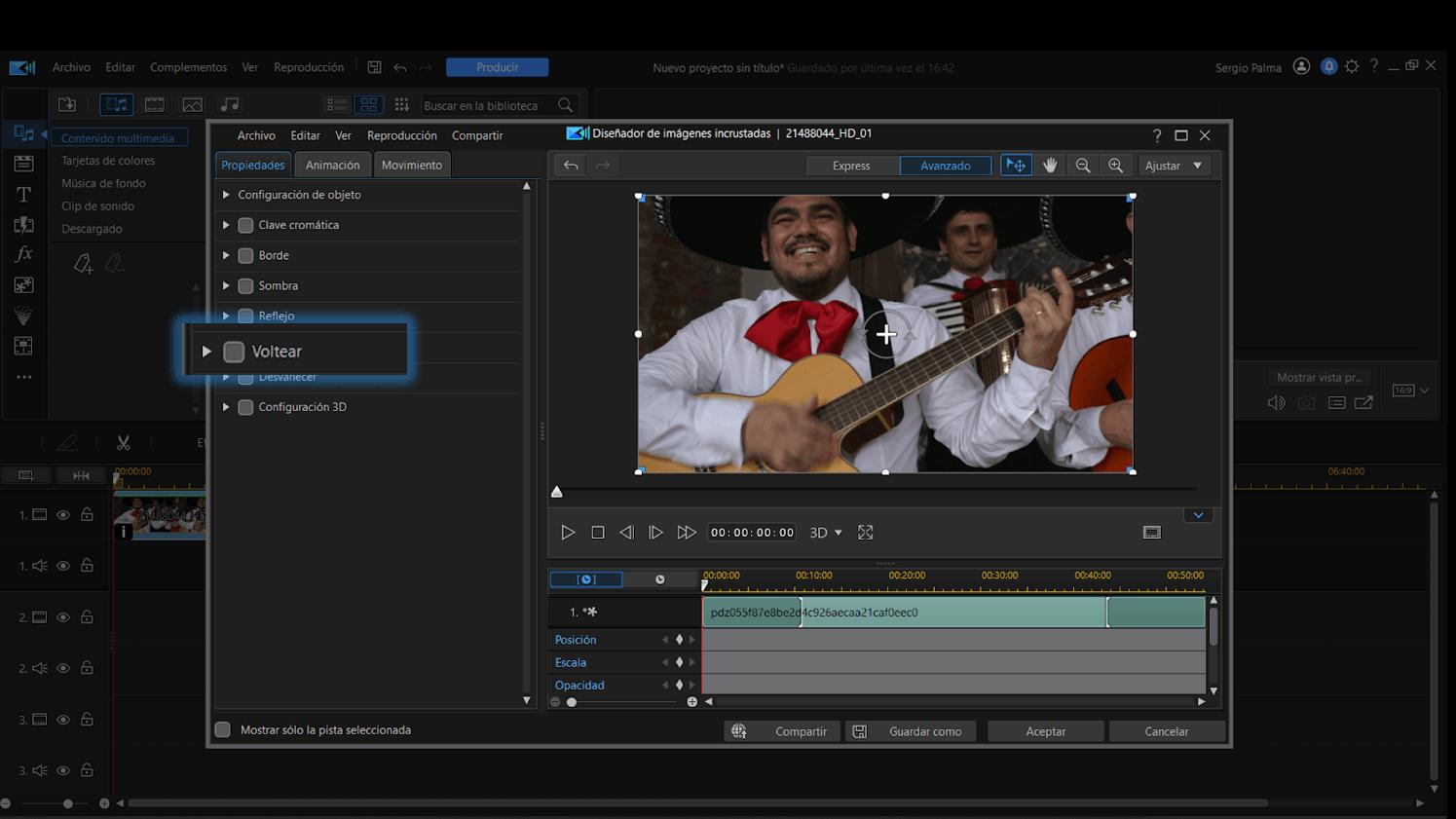Screen dimensions: 1456x819
Task: Expand the Clave cromática section
Action: pos(226,225)
